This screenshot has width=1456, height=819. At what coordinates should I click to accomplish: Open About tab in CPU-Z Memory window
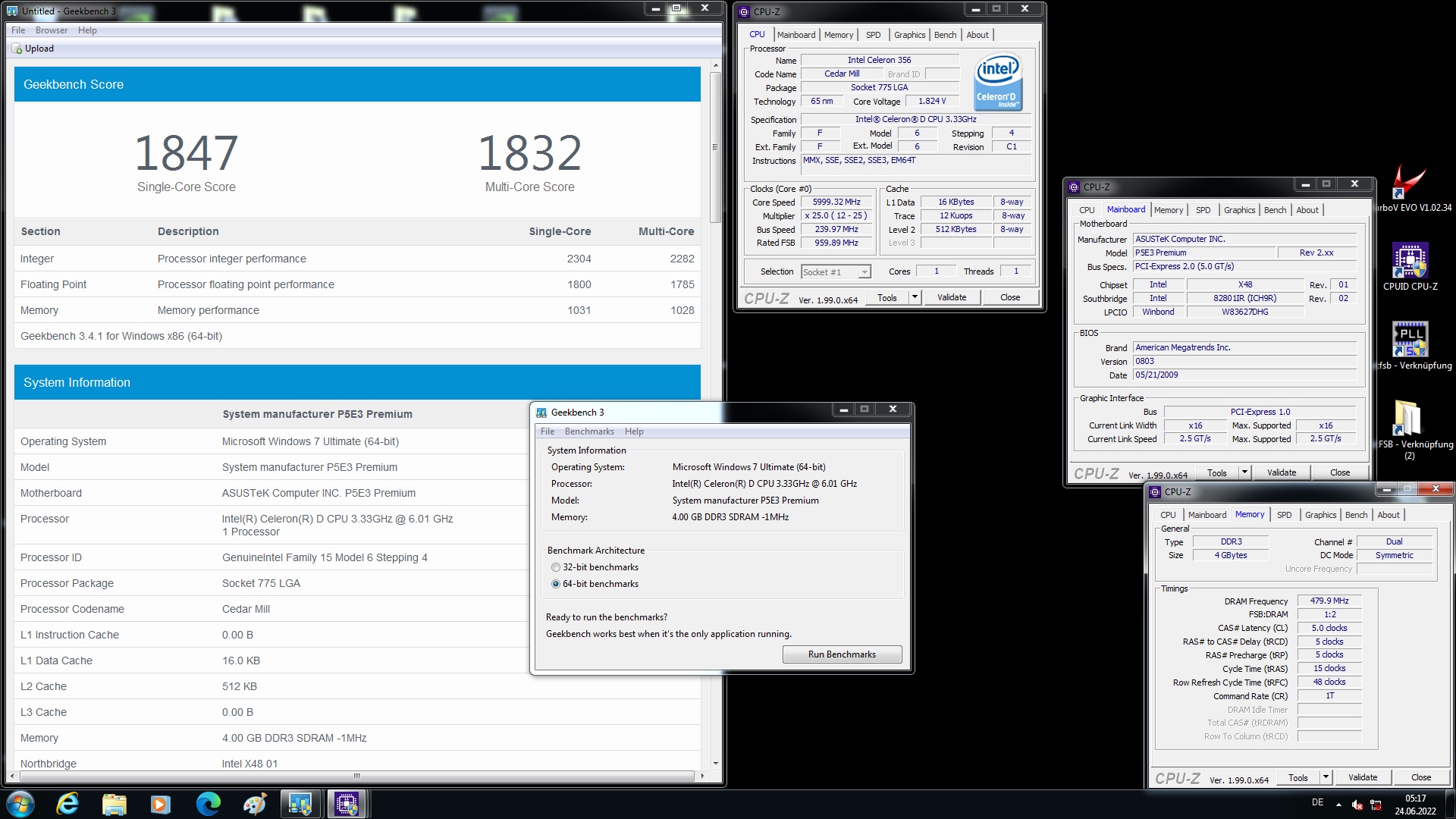[x=1388, y=515]
